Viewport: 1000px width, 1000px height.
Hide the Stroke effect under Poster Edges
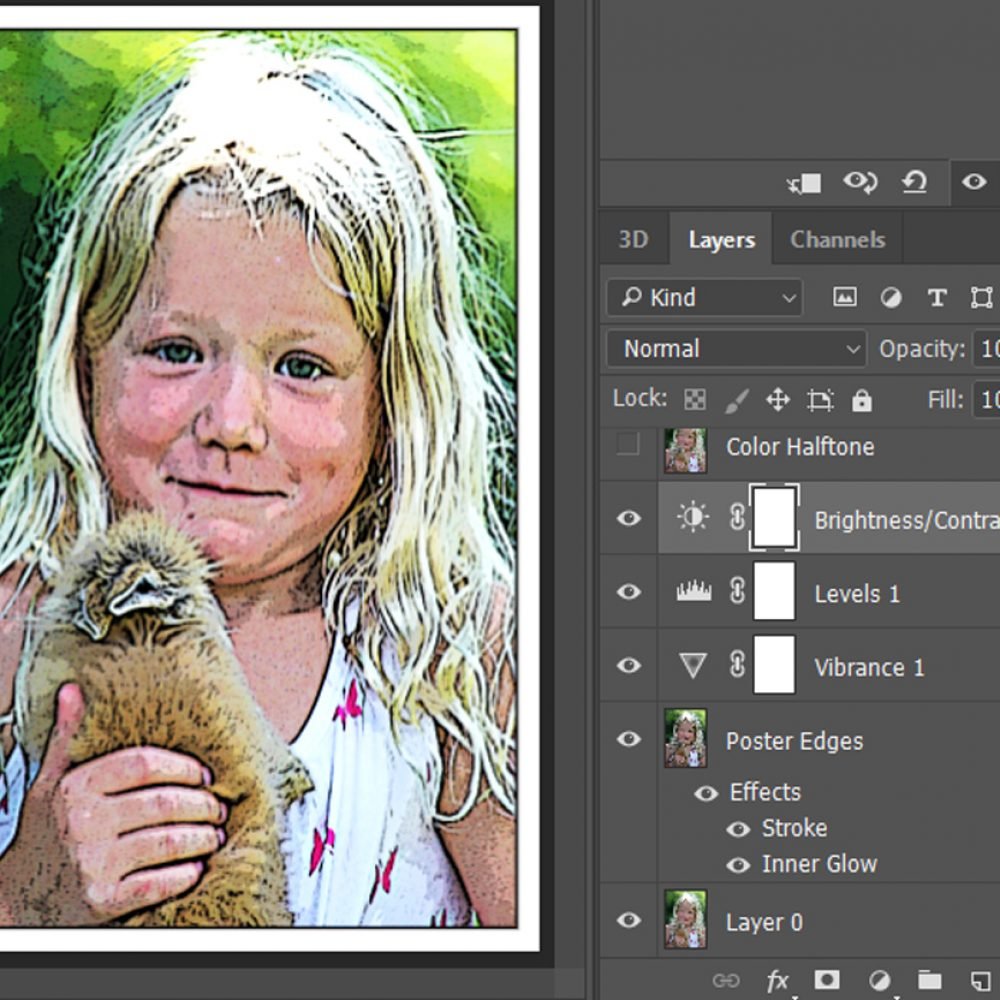738,828
